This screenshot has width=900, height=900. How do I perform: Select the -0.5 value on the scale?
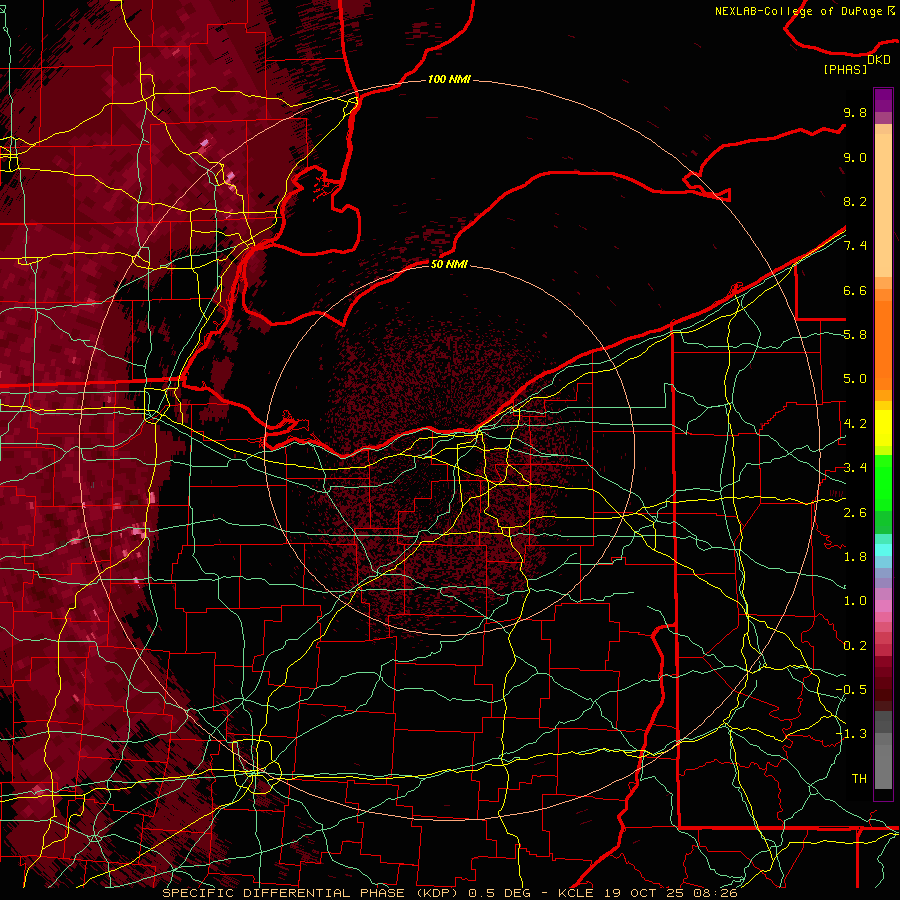click(x=851, y=690)
